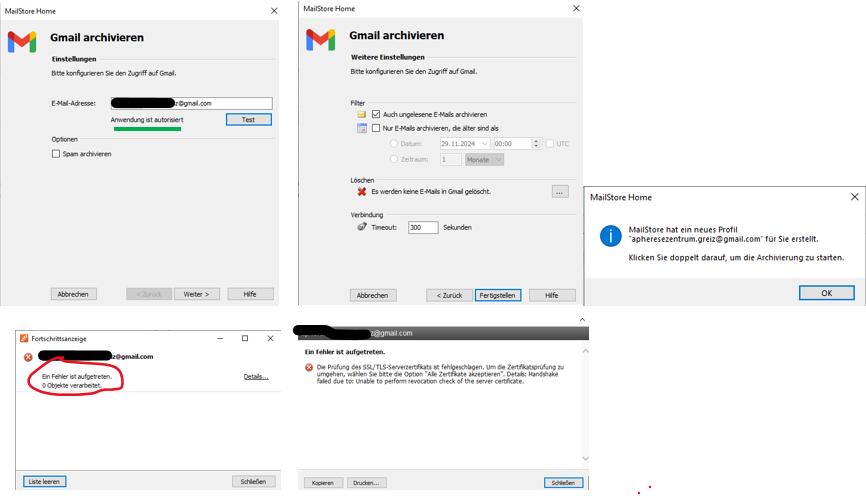Screen dimensions: 866x496
Task: Close the Weitere Einstellungen dialog window
Action: pos(576,8)
